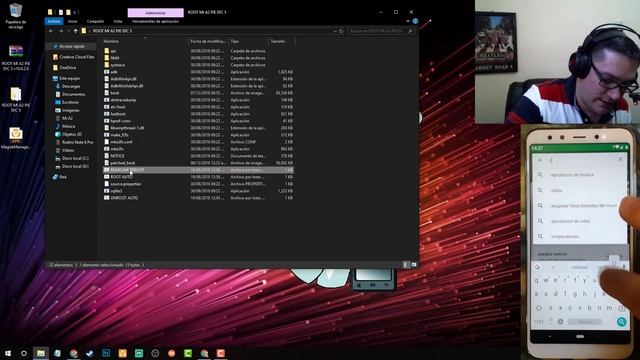
Task: Sort by the Nombre column header
Action: click(111, 41)
